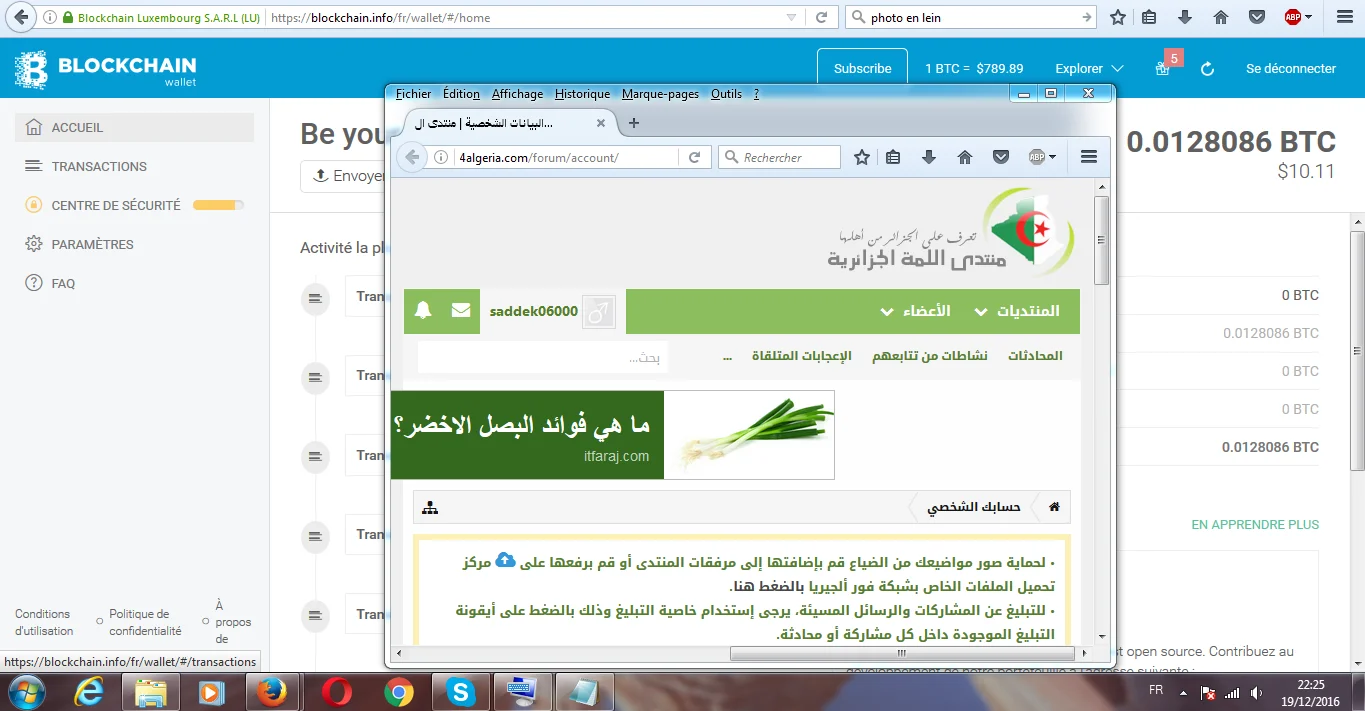Click the Subscribe button
Viewport: 1365px width, 711px height.
(862, 69)
